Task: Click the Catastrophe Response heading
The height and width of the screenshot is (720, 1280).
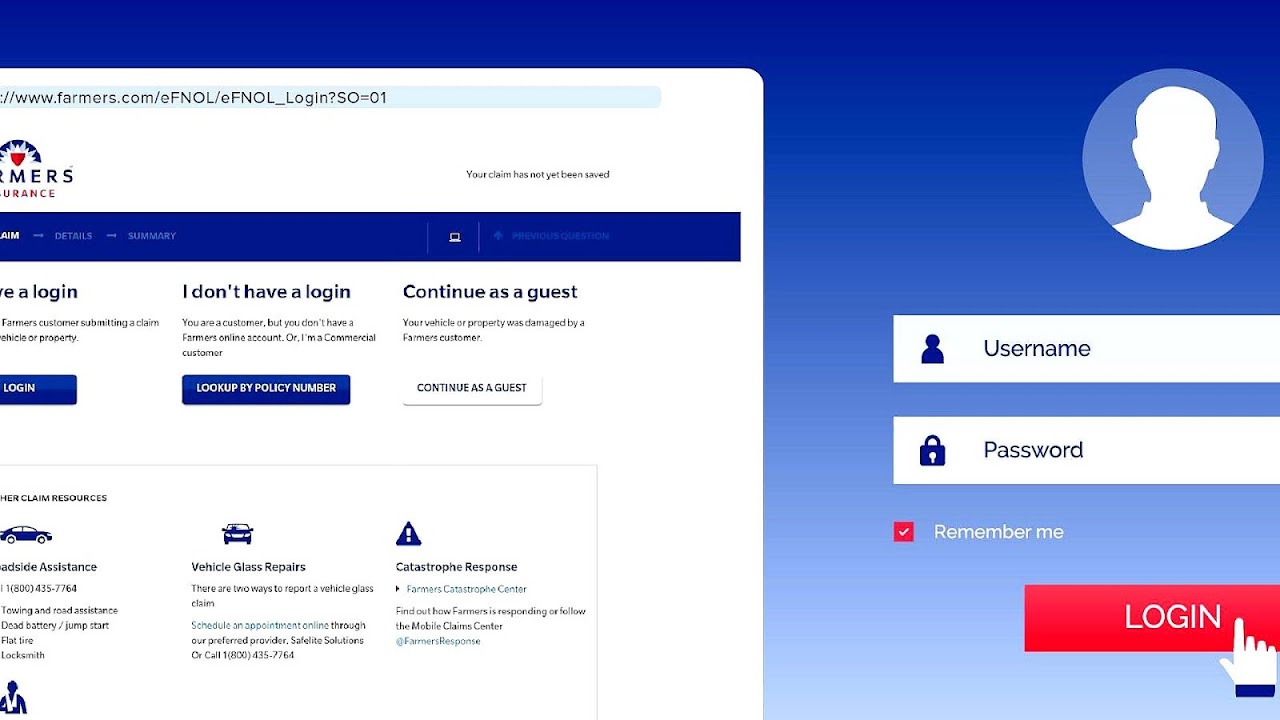Action: coord(456,567)
